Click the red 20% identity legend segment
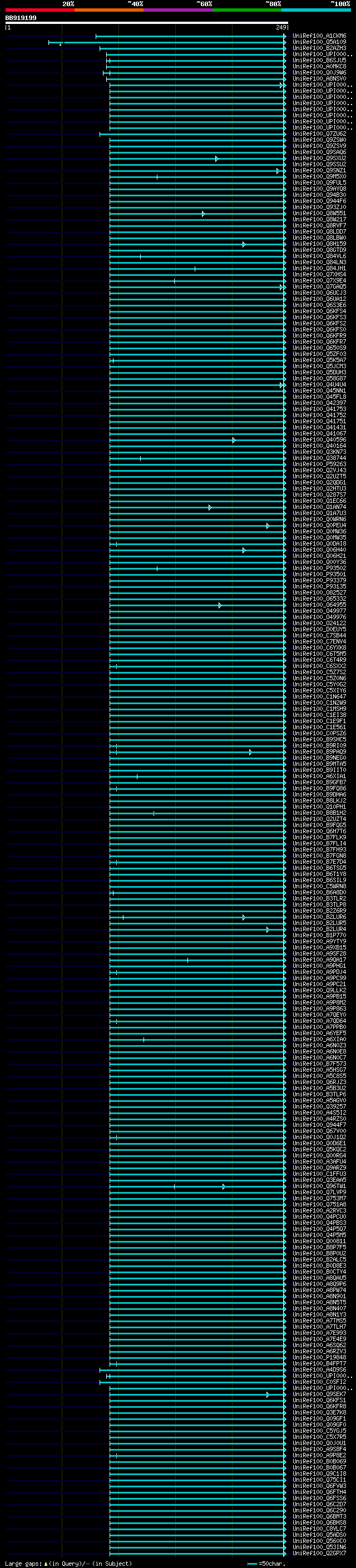Image resolution: width=356 pixels, height=1568 pixels. click(39, 10)
